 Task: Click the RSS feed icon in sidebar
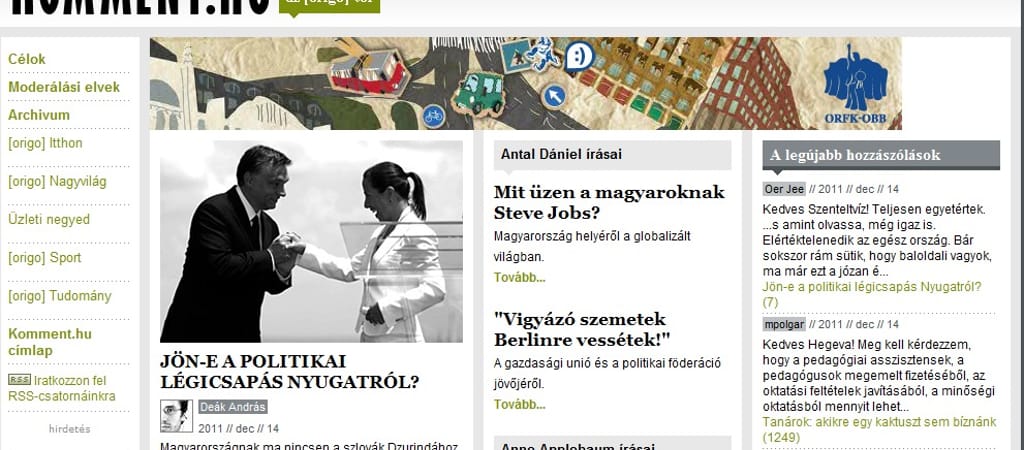(19, 379)
